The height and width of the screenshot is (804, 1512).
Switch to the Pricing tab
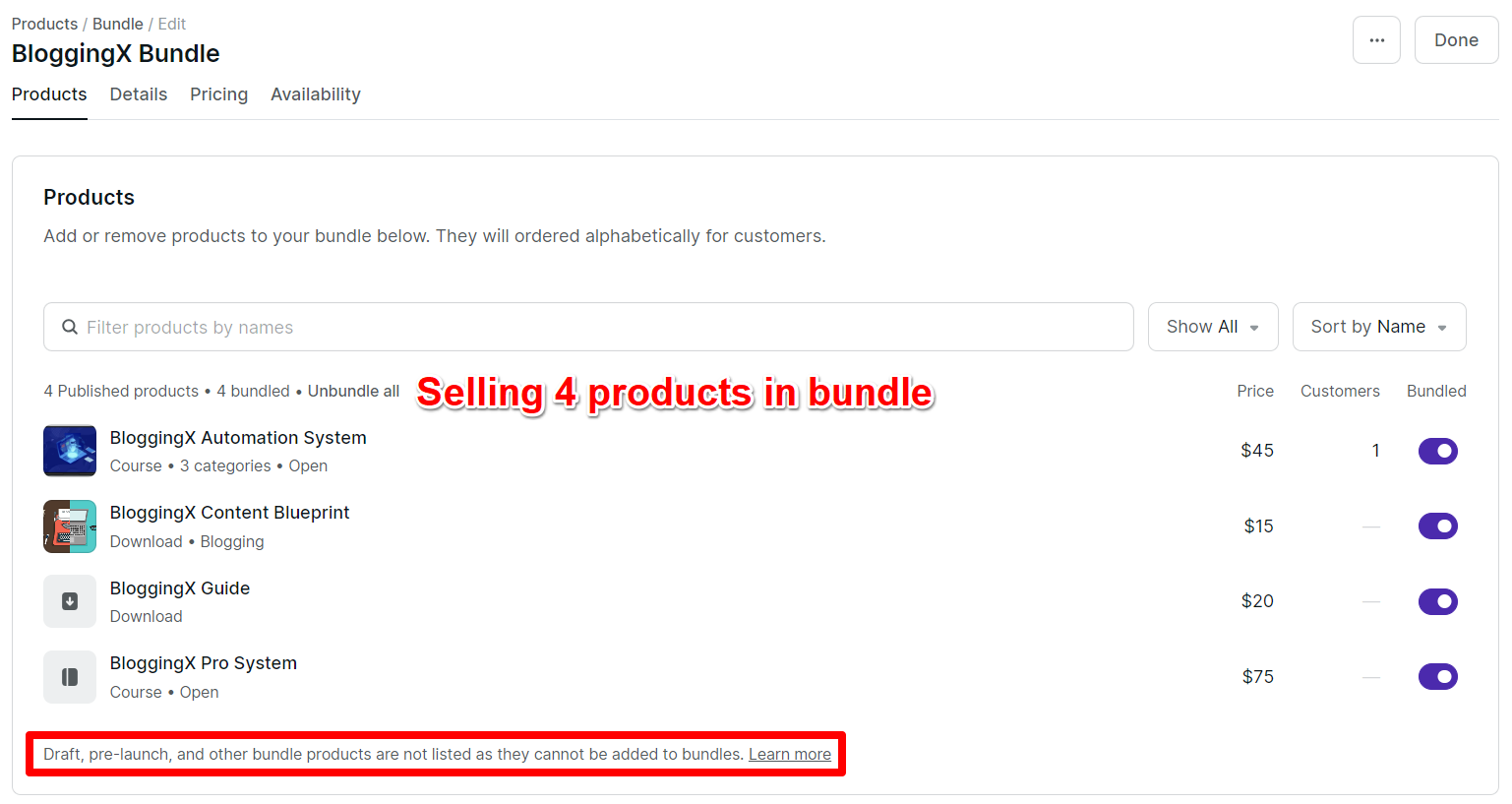click(x=218, y=94)
